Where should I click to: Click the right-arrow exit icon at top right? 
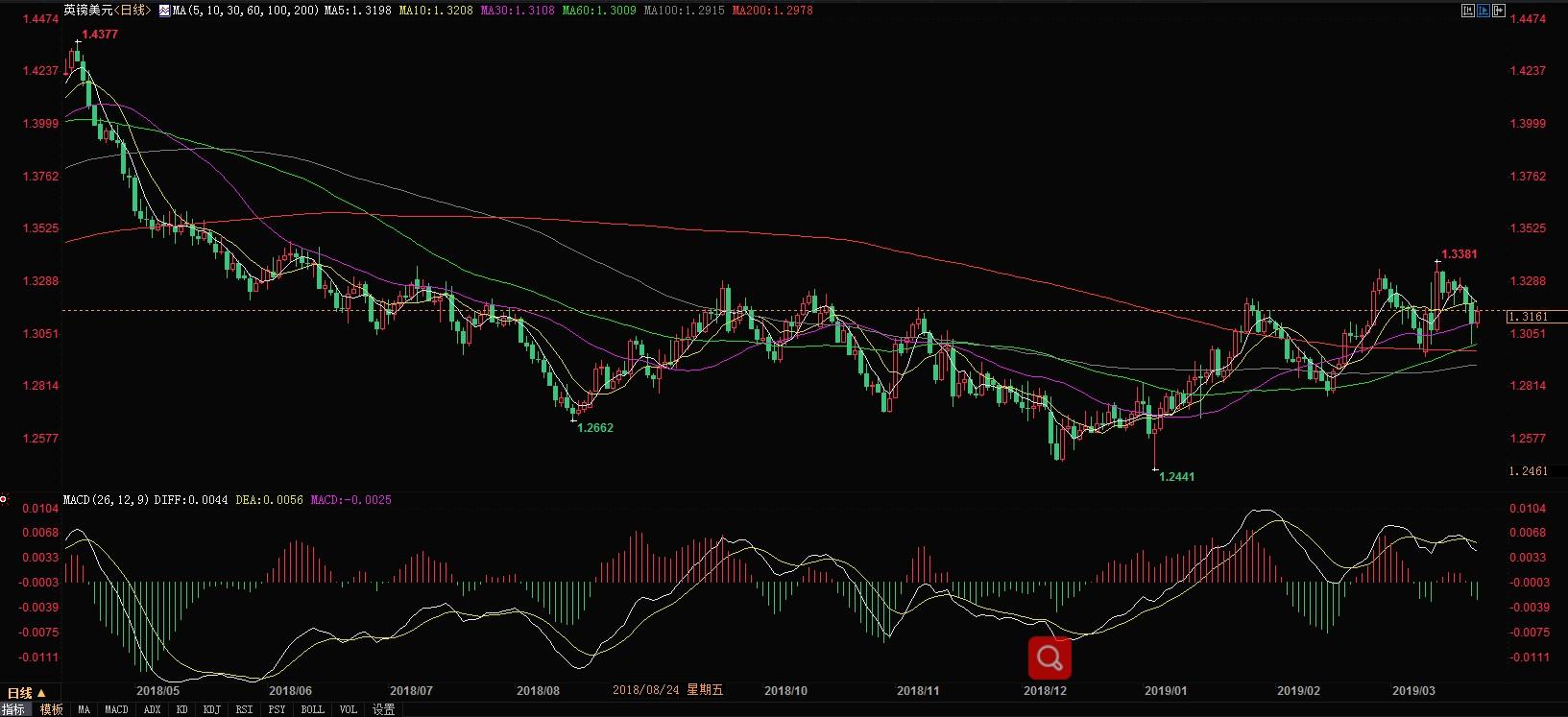(x=1498, y=11)
